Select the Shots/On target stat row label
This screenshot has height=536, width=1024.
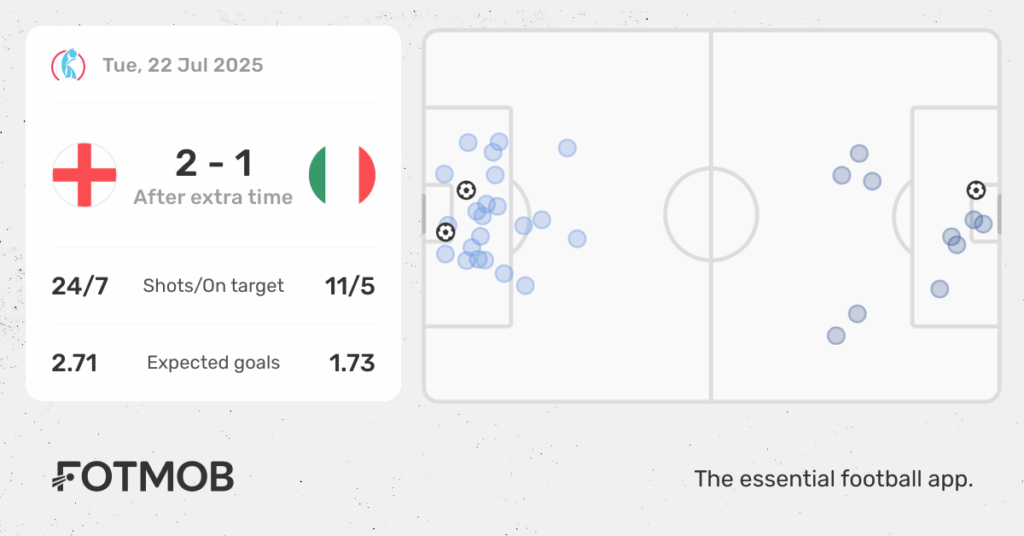[214, 286]
